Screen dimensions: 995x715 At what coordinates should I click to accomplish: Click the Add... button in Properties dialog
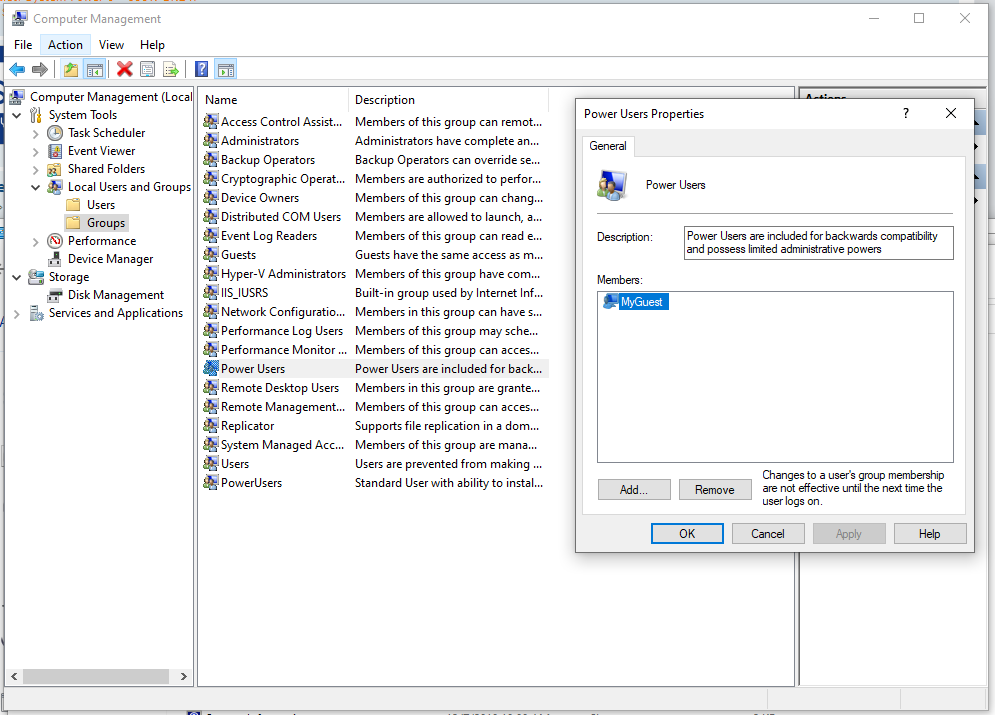click(633, 490)
